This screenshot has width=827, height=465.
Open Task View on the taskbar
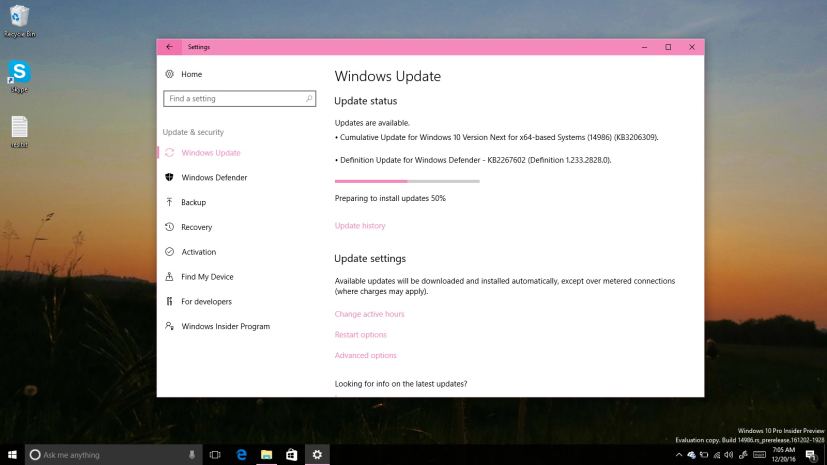(x=215, y=454)
